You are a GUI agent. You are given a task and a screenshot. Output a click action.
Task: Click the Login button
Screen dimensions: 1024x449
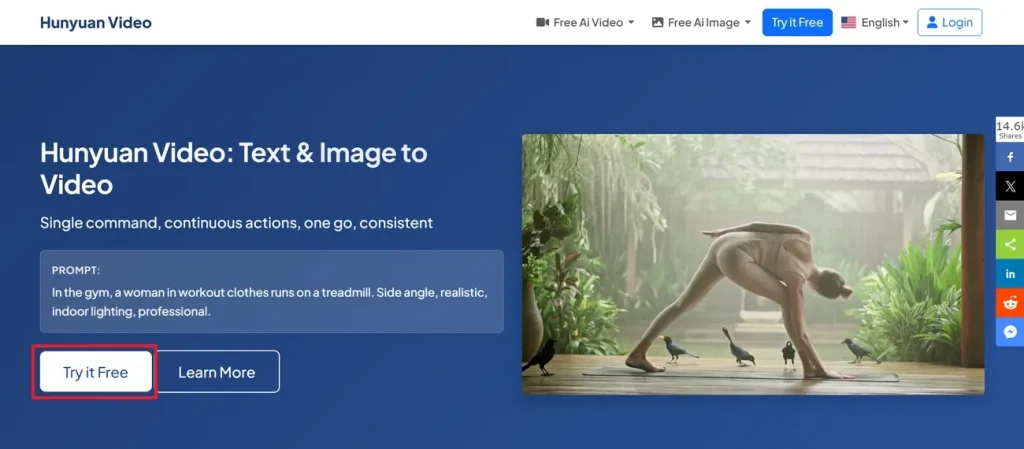pyautogui.click(x=950, y=23)
